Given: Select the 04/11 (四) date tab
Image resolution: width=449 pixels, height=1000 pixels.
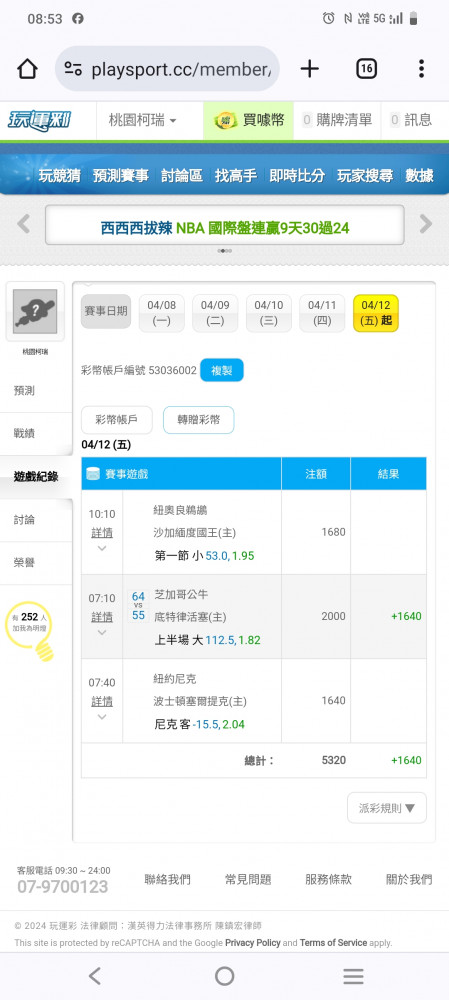Looking at the screenshot, I should pyautogui.click(x=322, y=313).
